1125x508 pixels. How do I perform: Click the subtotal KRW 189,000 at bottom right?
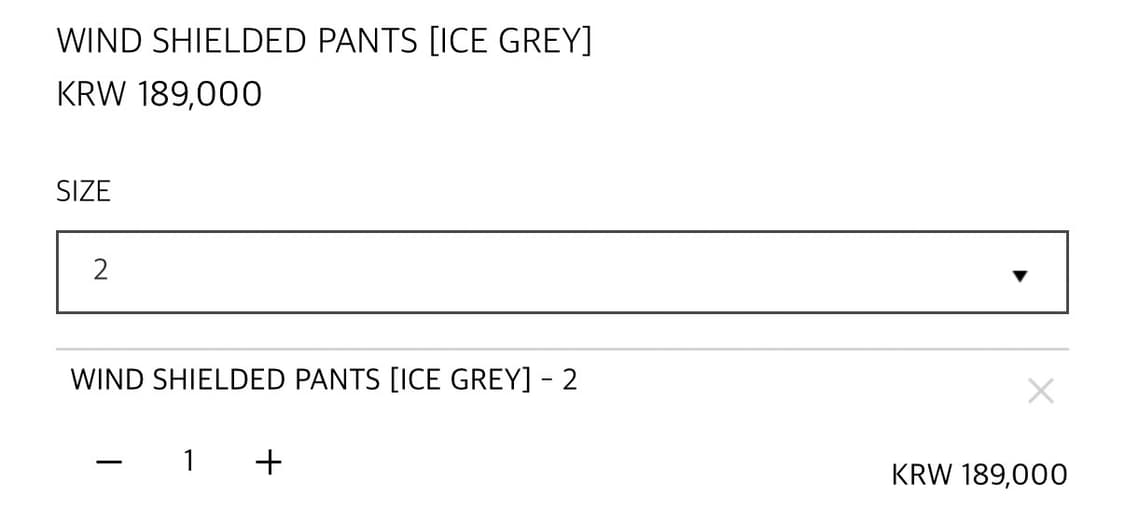coord(979,474)
